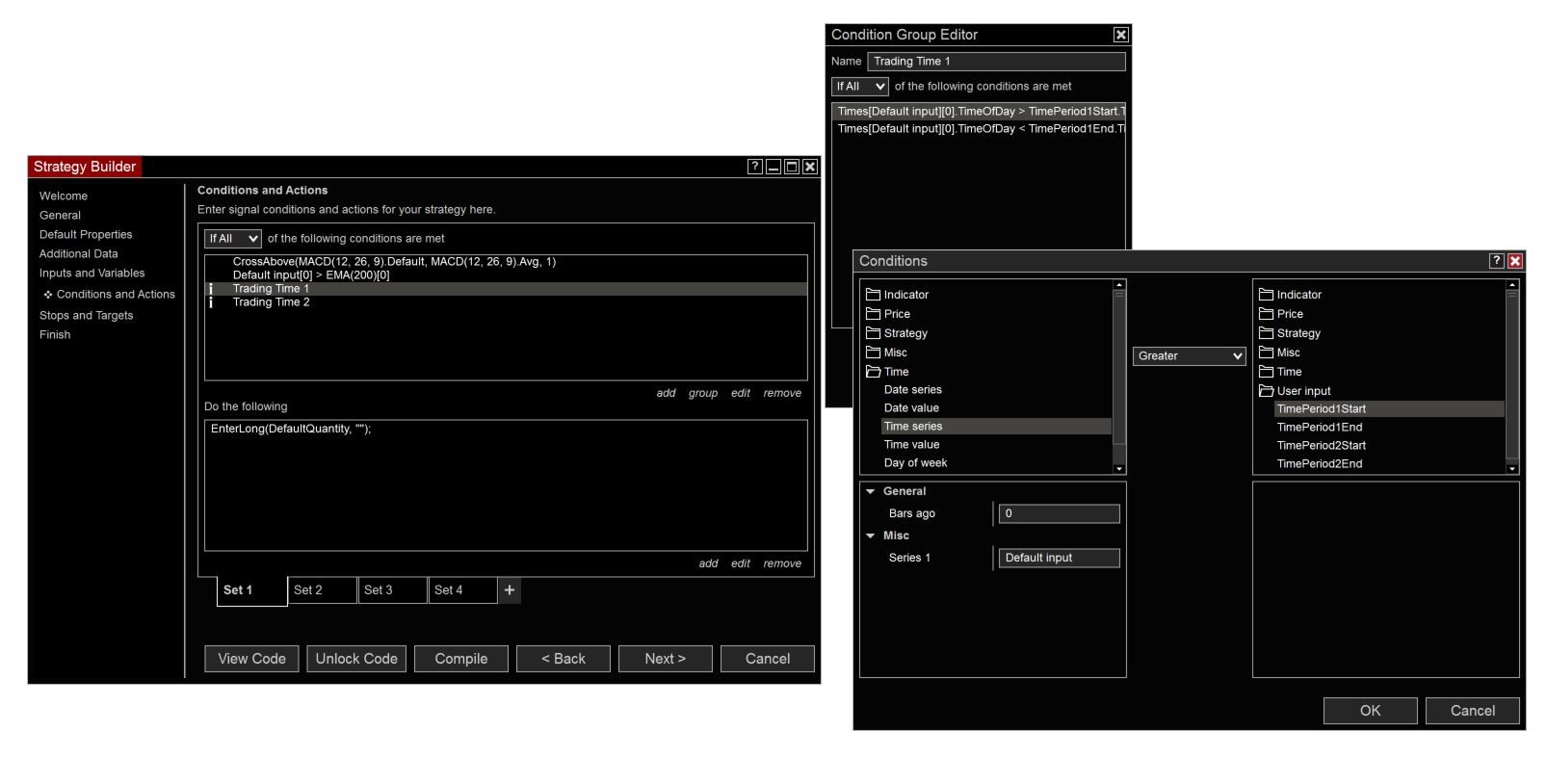This screenshot has height=784, width=1547.
Task: Click the Strategy Builder help question-mark icon
Action: coord(755,167)
